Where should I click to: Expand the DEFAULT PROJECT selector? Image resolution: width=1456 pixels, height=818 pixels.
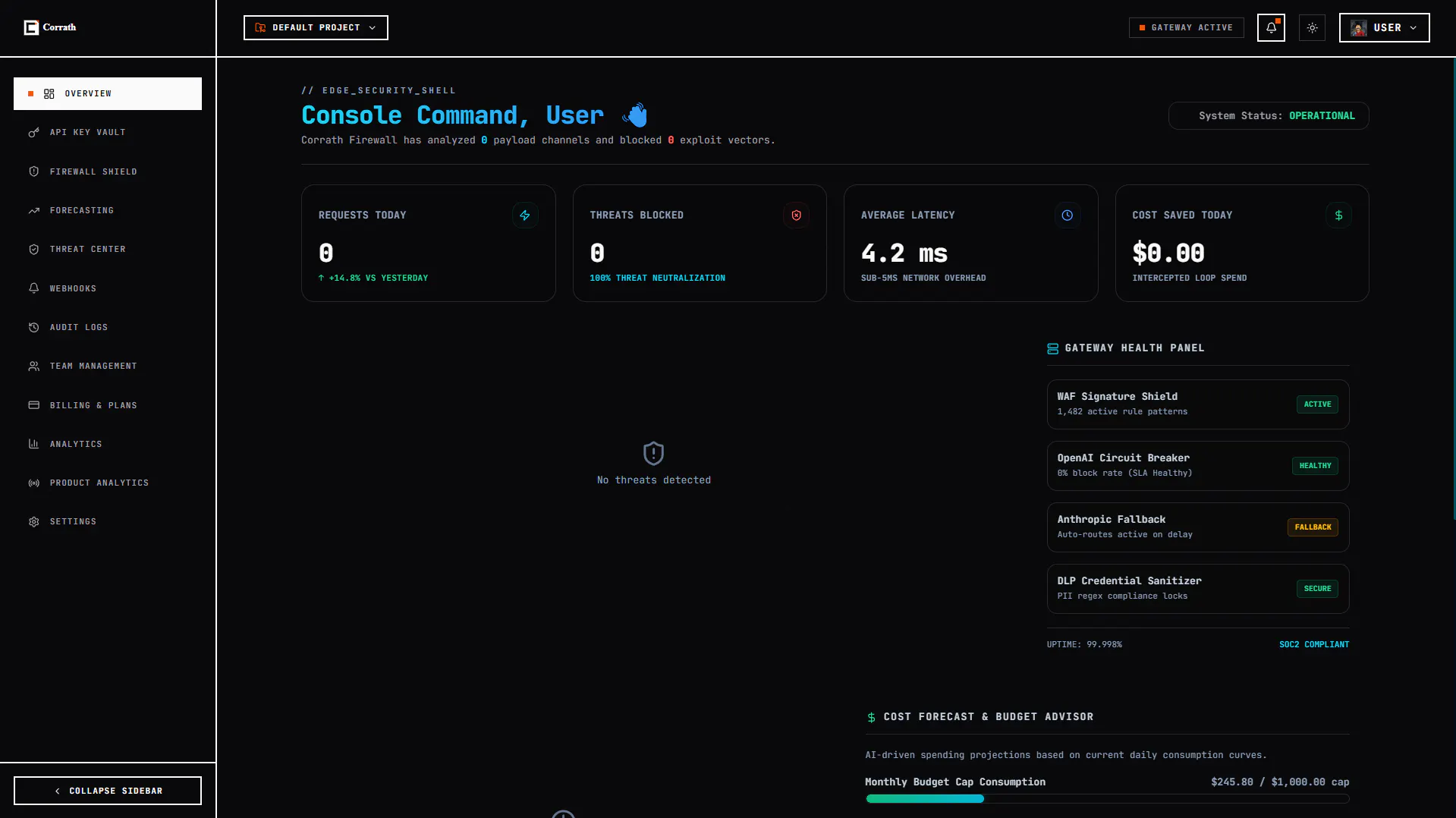(316, 27)
